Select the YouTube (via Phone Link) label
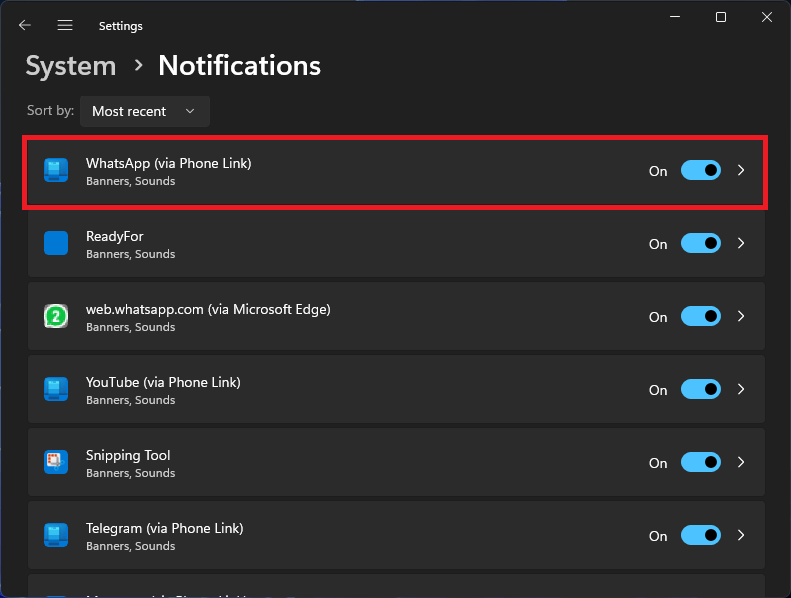The width and height of the screenshot is (791, 598). 163,383
